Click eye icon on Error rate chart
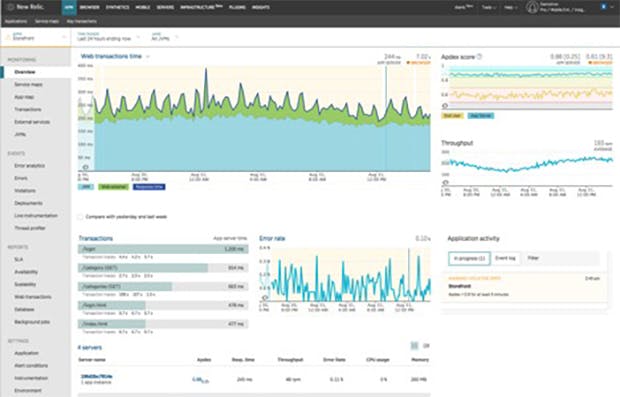The image size is (620, 397). point(265,298)
